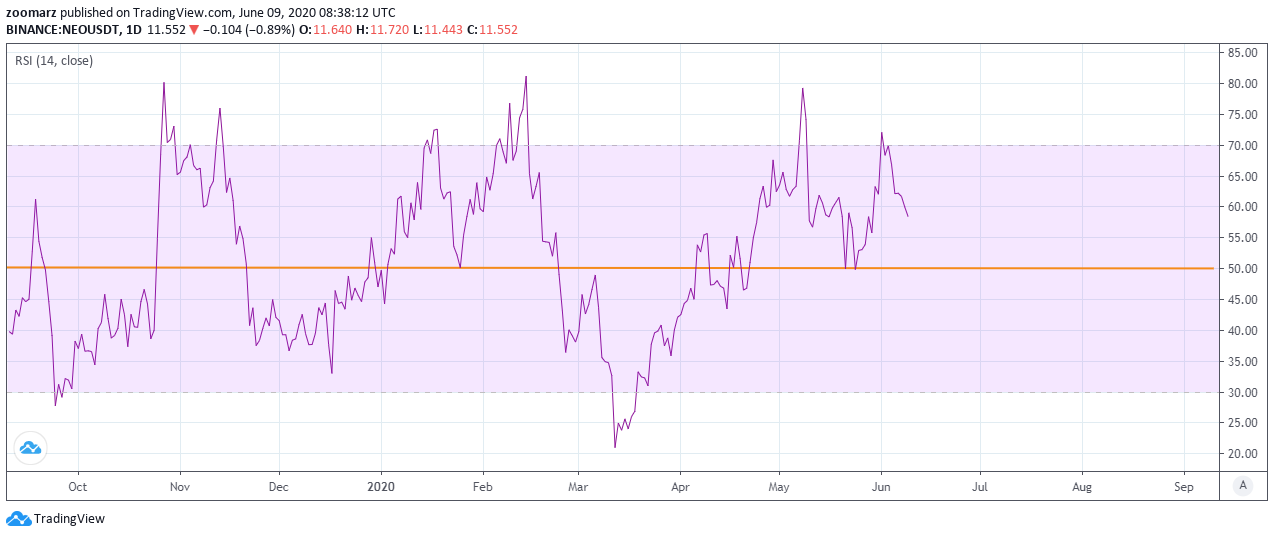
Task: Click the 2020 label on time axis
Action: coord(380,487)
